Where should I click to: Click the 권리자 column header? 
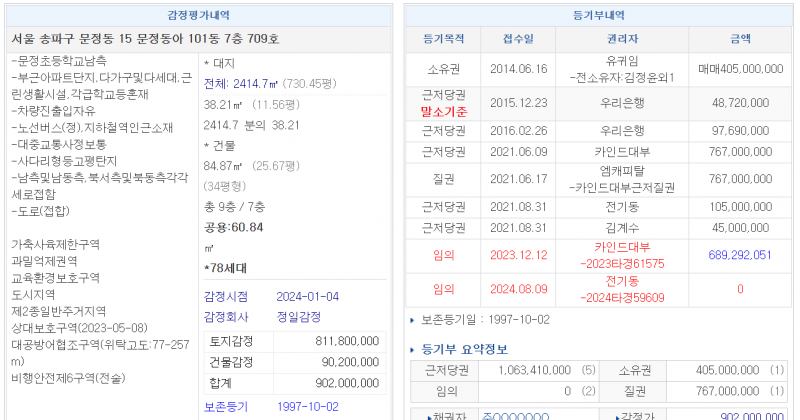tap(622, 39)
